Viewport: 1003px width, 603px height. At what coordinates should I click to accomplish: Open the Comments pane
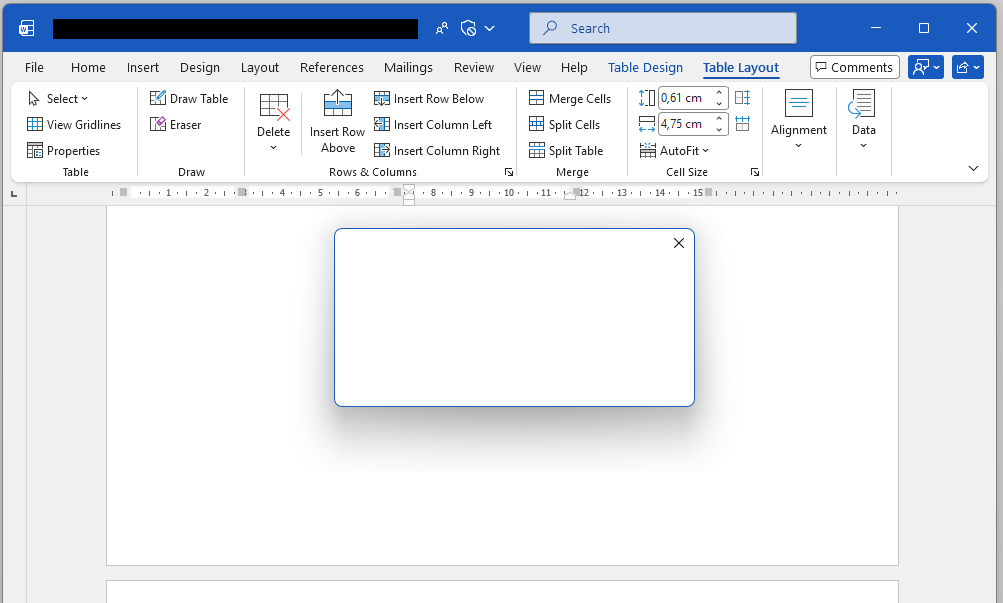tap(855, 67)
